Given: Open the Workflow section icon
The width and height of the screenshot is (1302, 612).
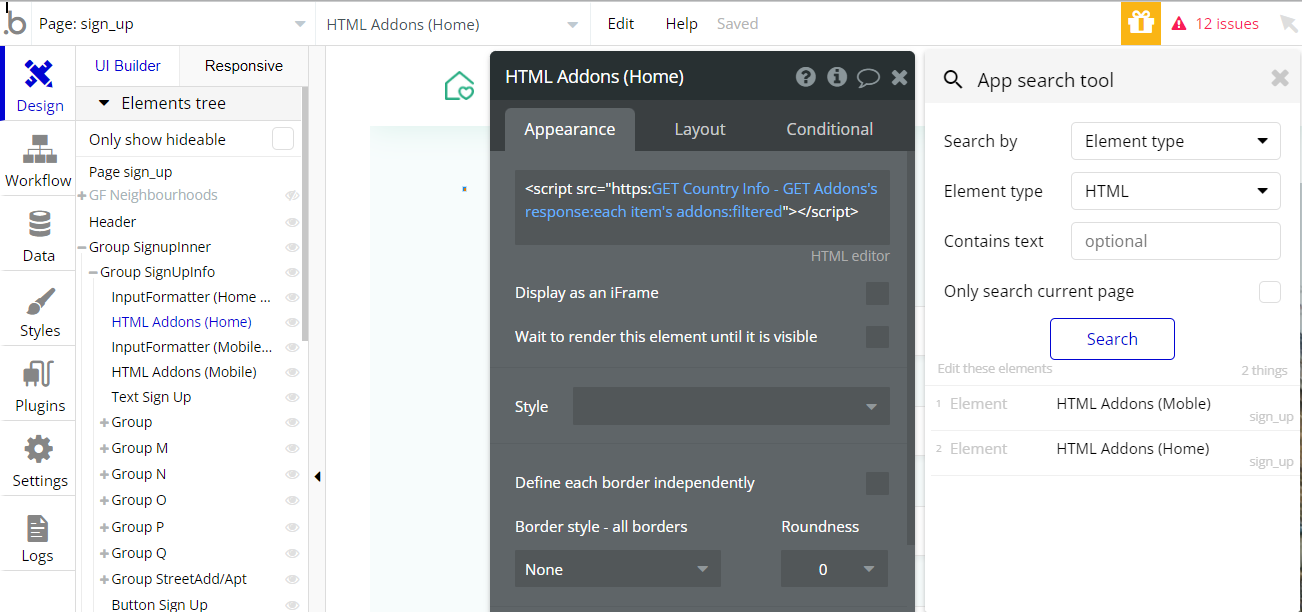Looking at the screenshot, I should click(38, 159).
